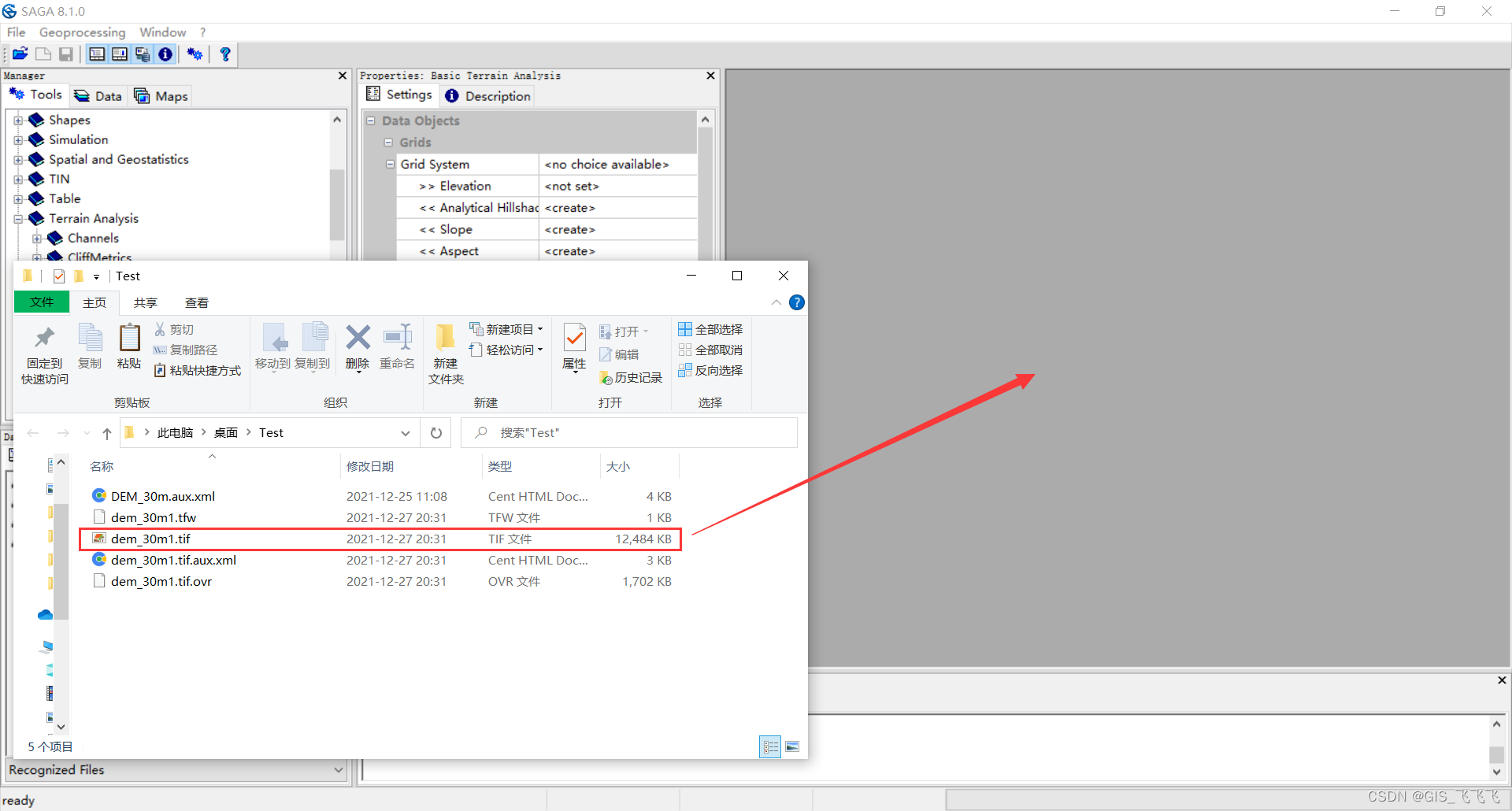Click Explorer help question mark icon
Viewport: 1512px width, 811px height.
797,302
